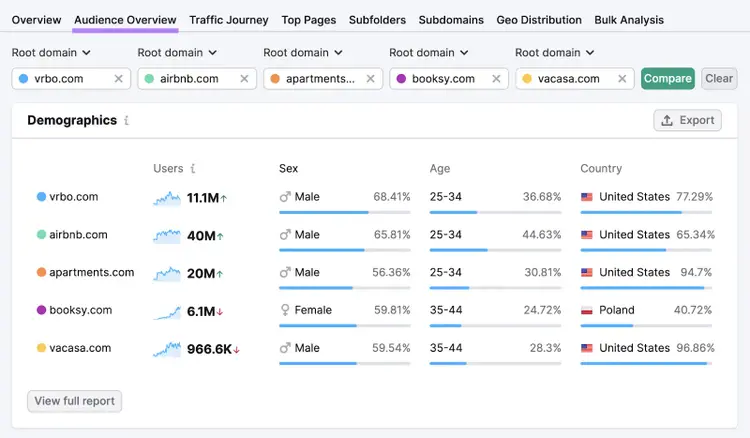This screenshot has width=750, height=438.
Task: Click the up arrow next to 11.1M
Action: pos(223,198)
